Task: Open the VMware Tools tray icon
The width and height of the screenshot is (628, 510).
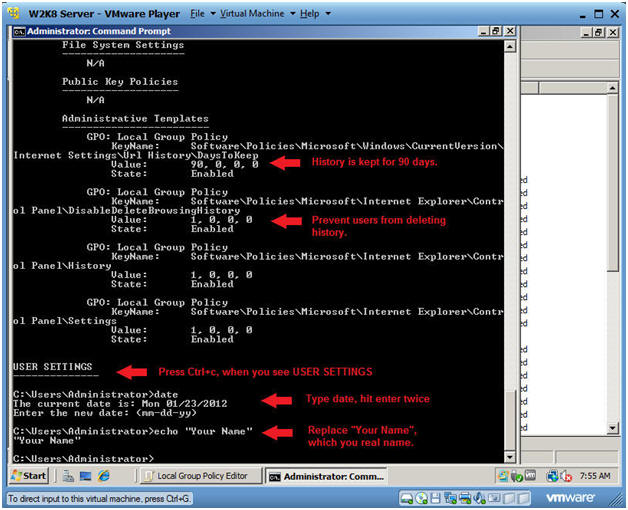Action: (530, 476)
